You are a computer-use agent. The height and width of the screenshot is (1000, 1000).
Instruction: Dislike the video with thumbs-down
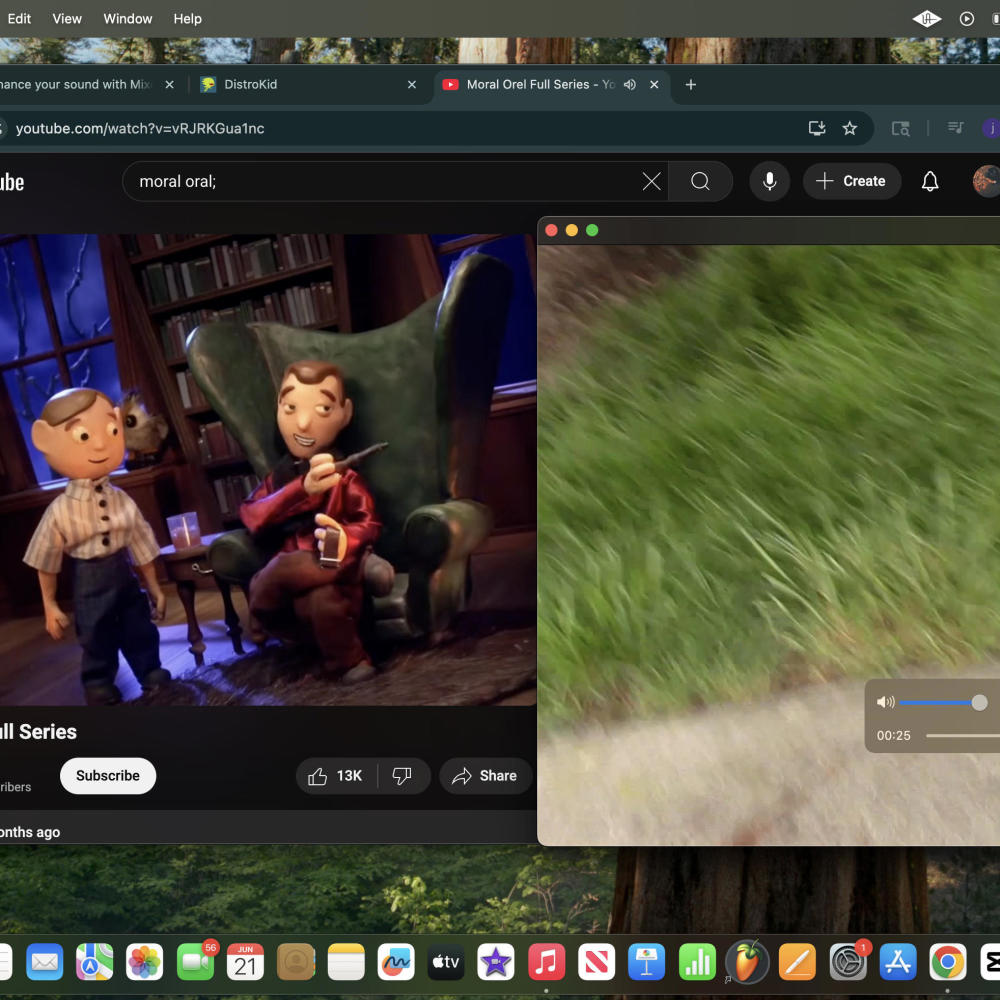(402, 776)
